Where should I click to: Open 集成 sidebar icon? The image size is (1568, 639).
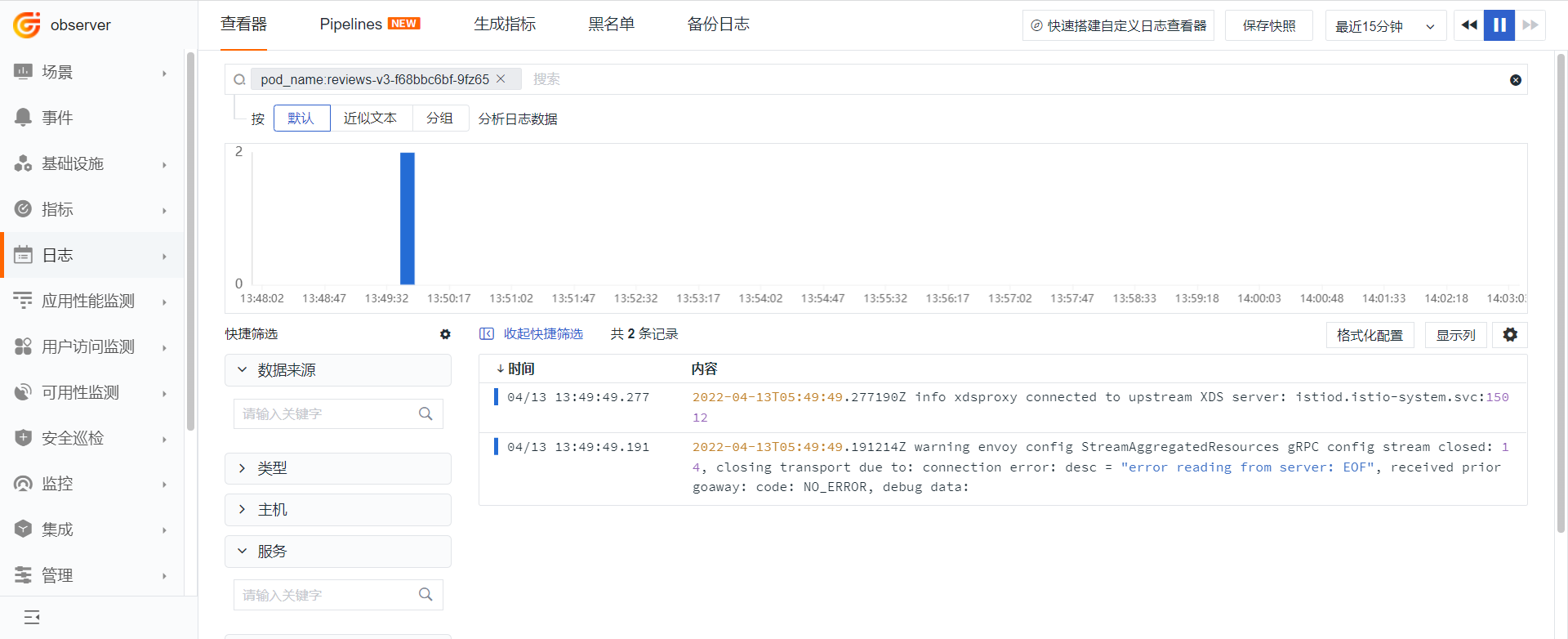pos(23,530)
